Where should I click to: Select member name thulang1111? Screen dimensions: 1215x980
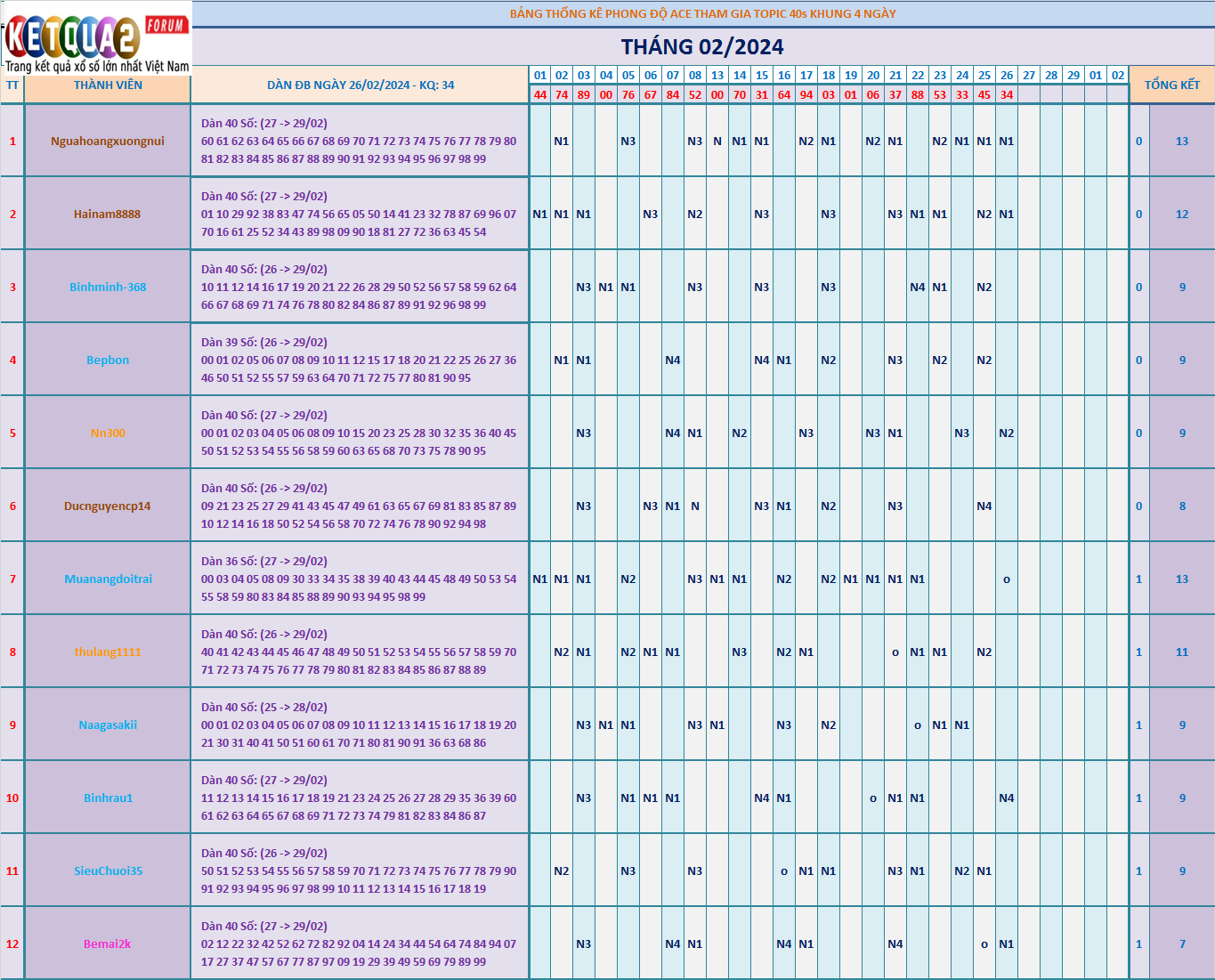tap(108, 652)
